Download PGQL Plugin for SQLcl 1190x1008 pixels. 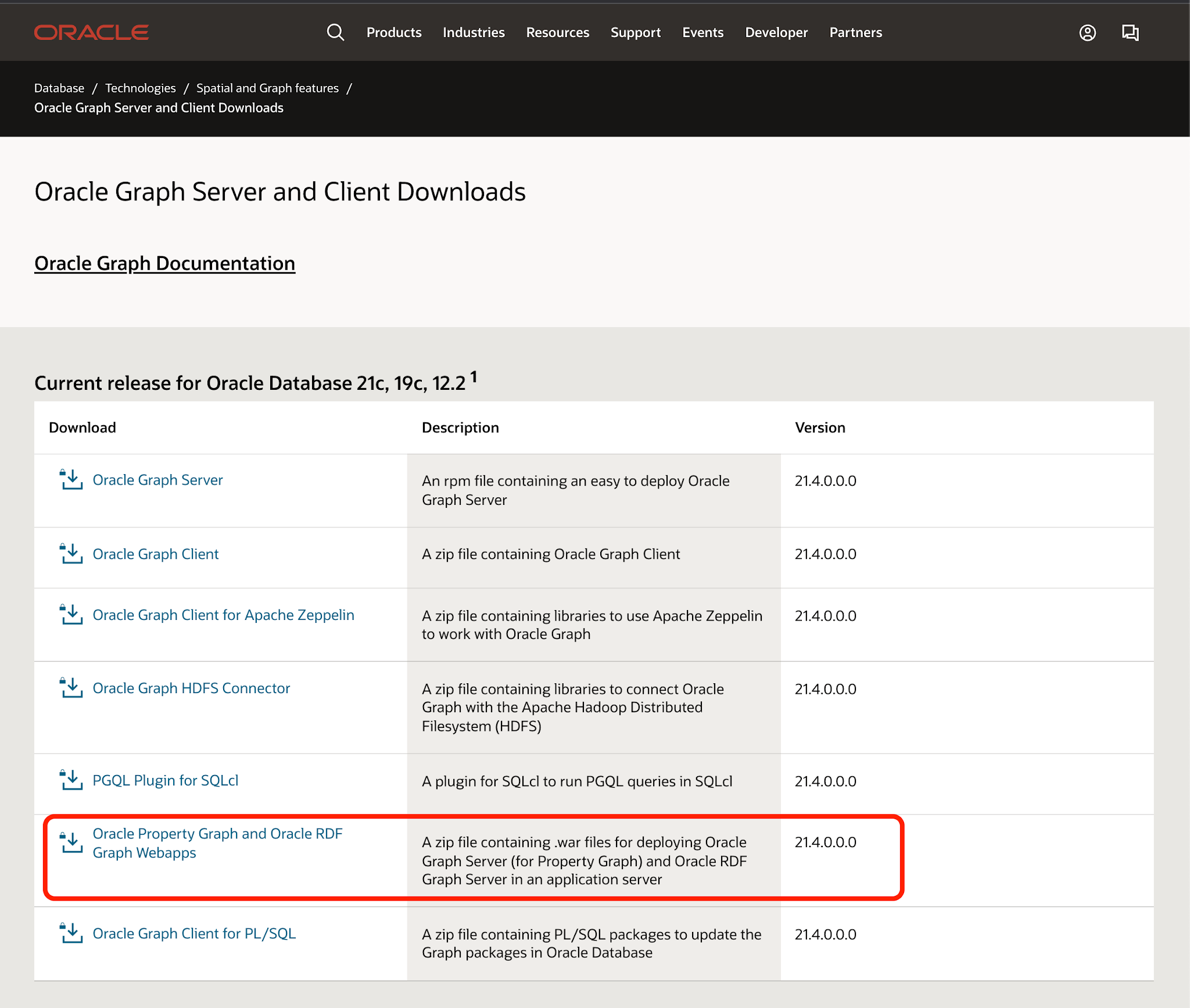tap(166, 780)
